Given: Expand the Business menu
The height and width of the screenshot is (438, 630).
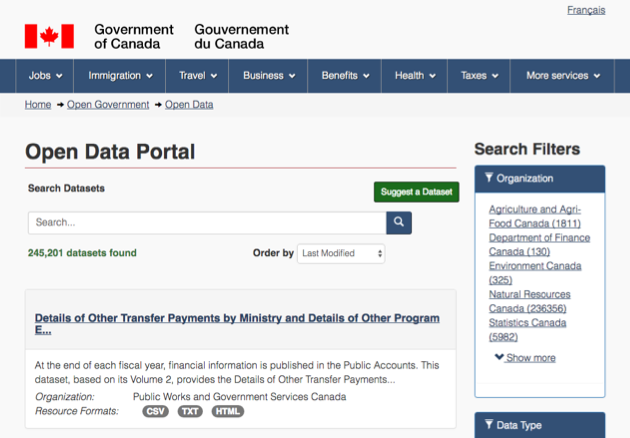Looking at the screenshot, I should [x=269, y=76].
